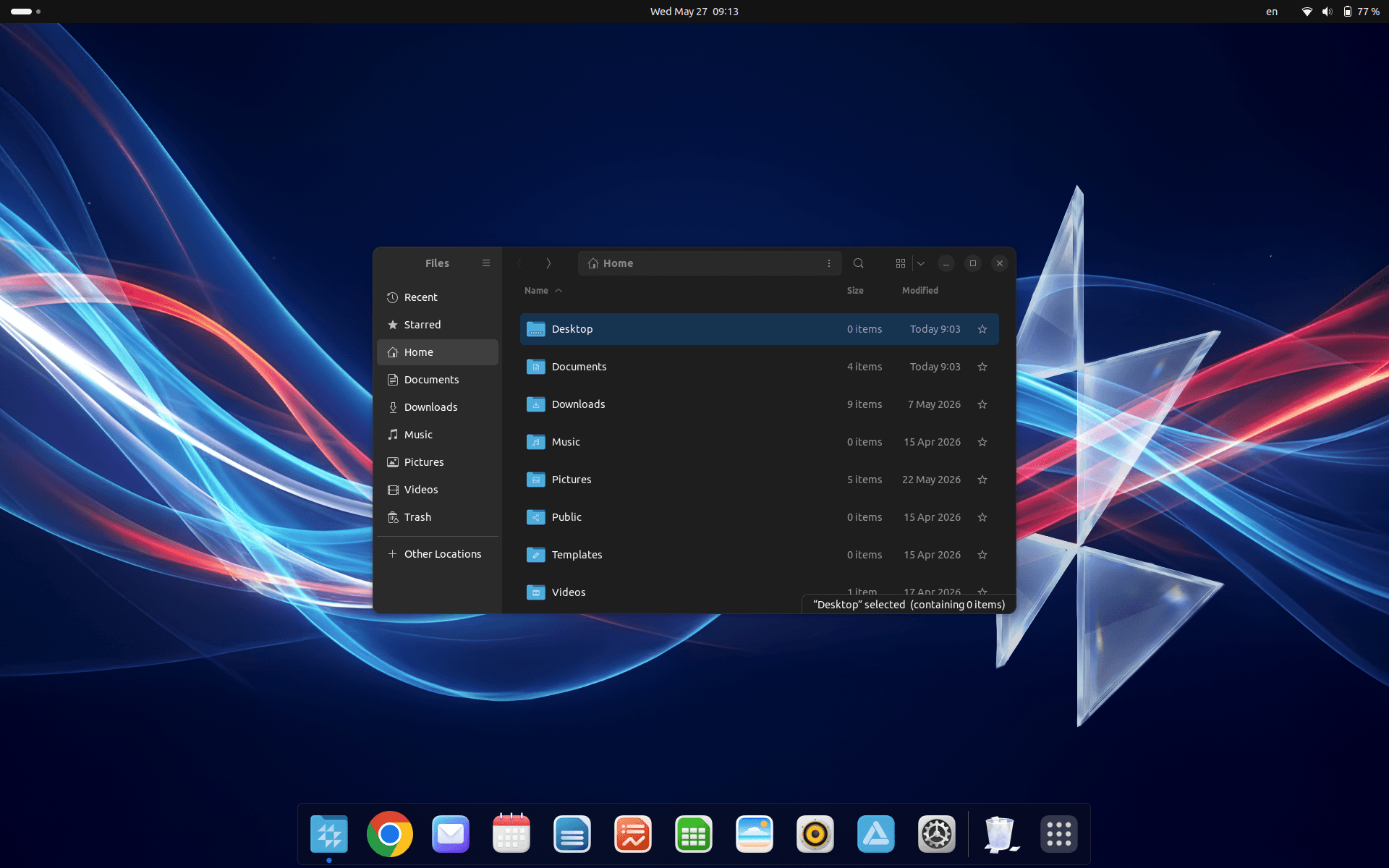Star the Public folder
This screenshot has height=868, width=1389.
[982, 517]
